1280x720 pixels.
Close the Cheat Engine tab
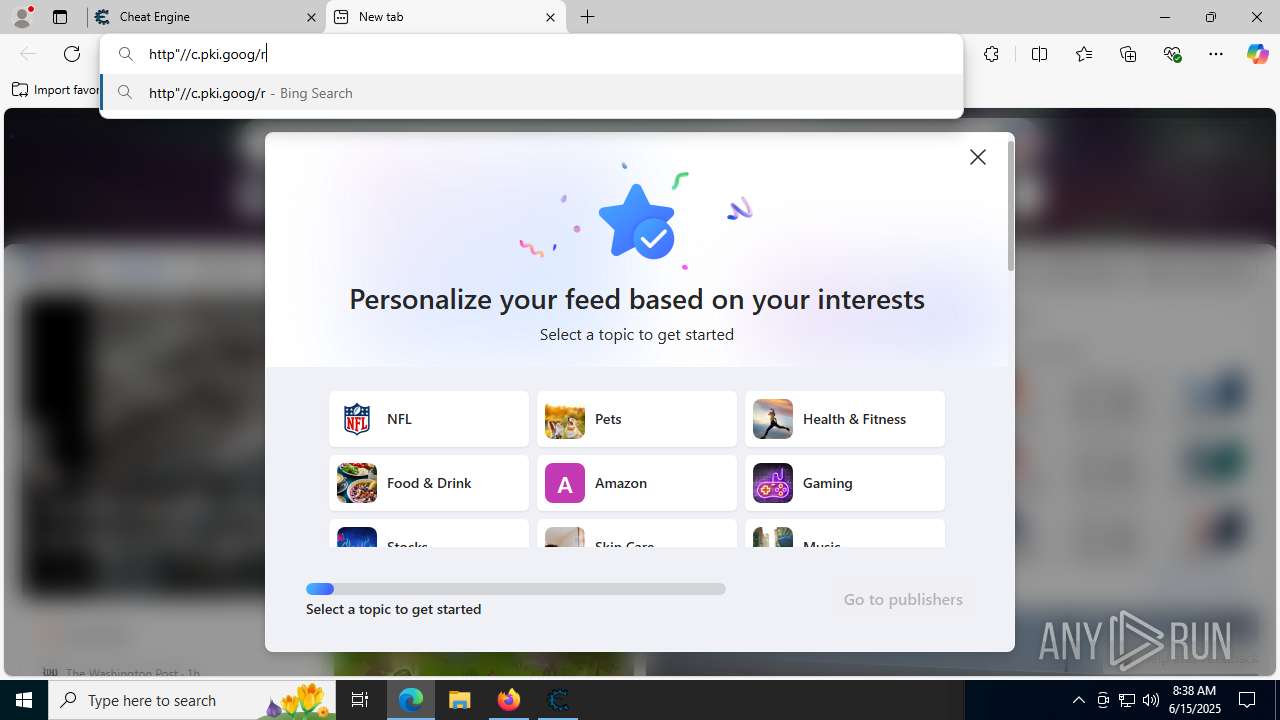point(311,17)
